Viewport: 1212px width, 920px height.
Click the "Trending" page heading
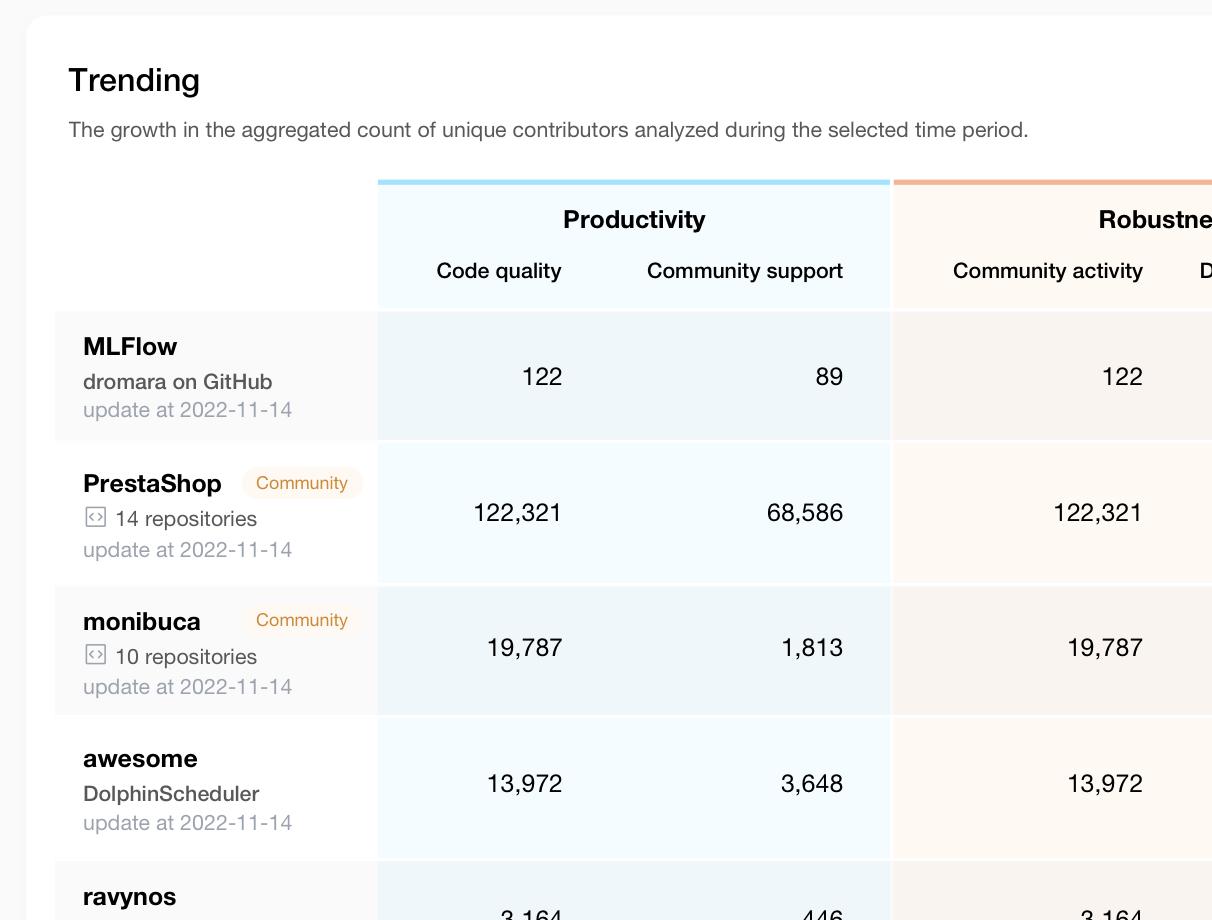134,81
